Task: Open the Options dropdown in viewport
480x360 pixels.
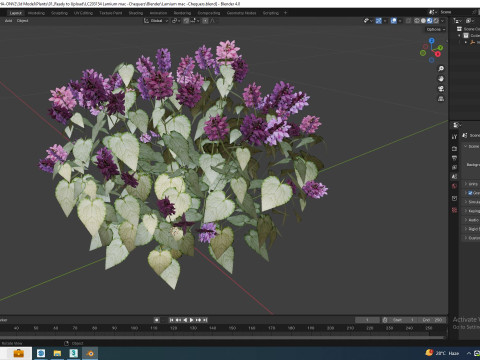Action: coord(436,29)
